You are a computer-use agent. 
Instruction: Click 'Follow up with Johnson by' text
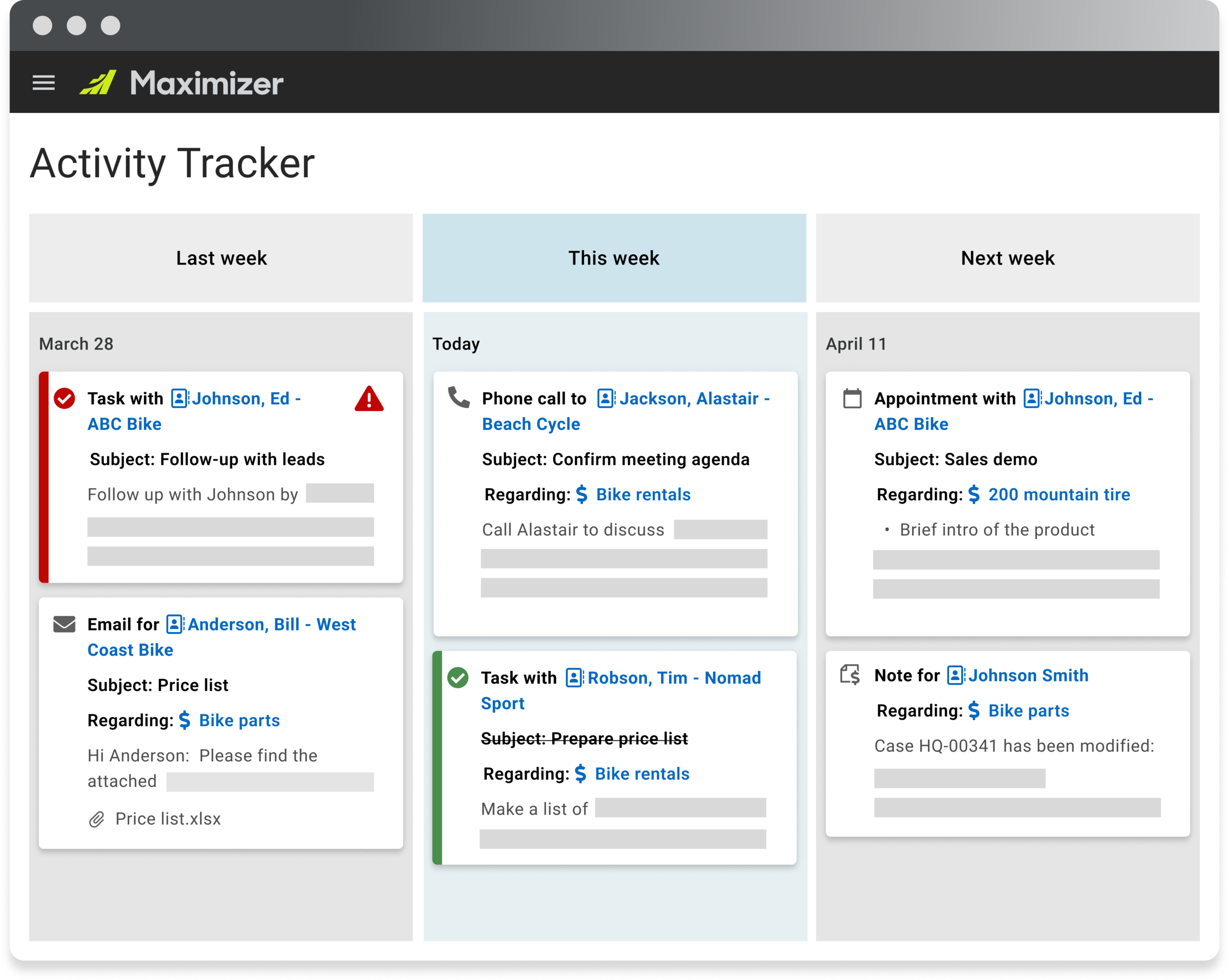[193, 494]
